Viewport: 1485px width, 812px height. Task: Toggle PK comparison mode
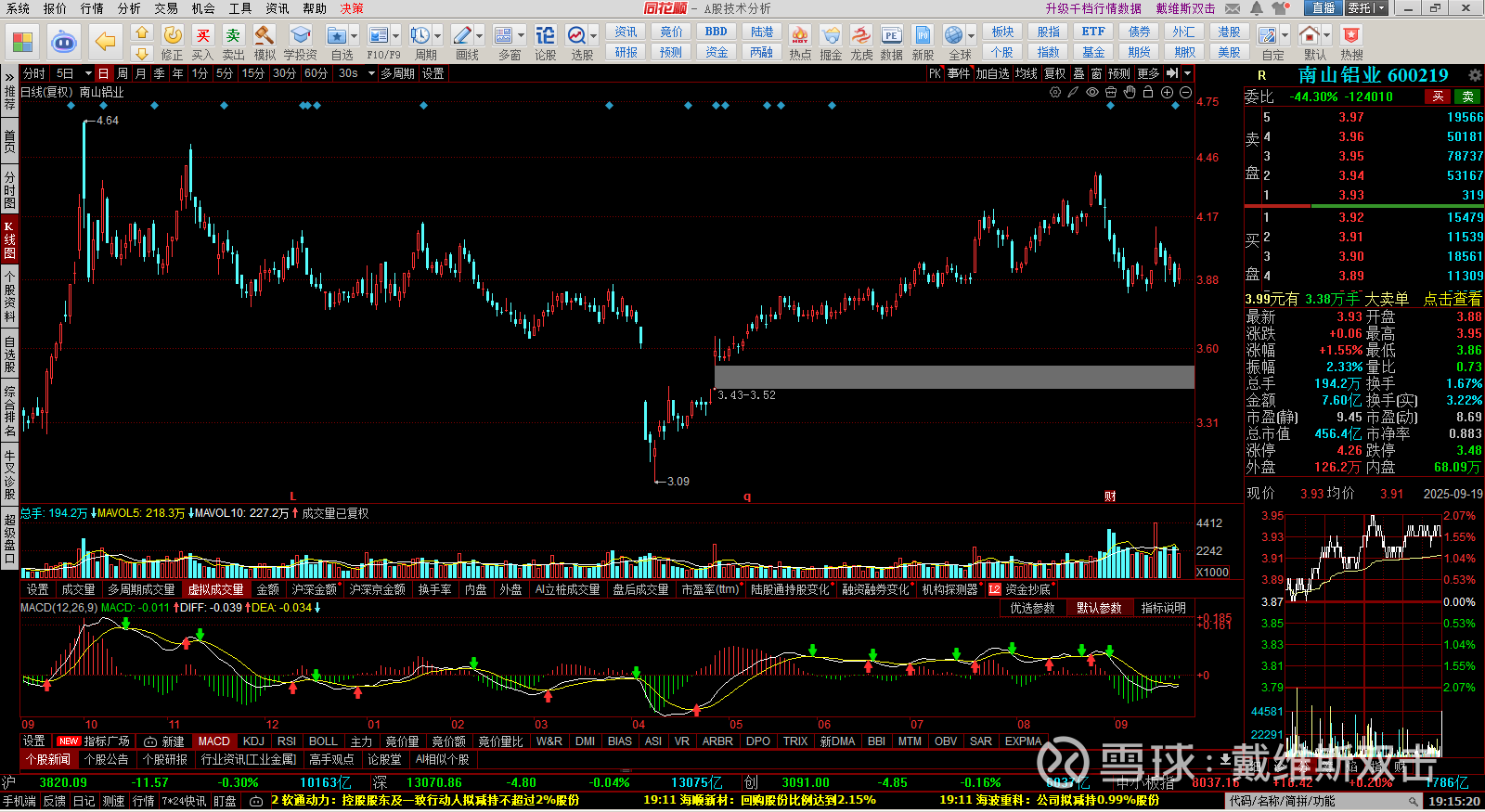[x=935, y=73]
